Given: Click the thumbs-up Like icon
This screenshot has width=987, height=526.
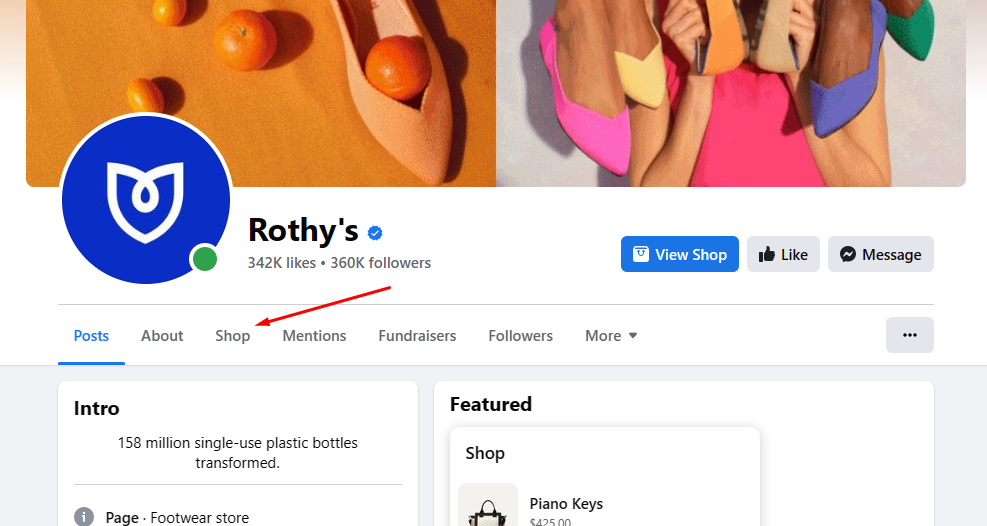Looking at the screenshot, I should point(767,254).
